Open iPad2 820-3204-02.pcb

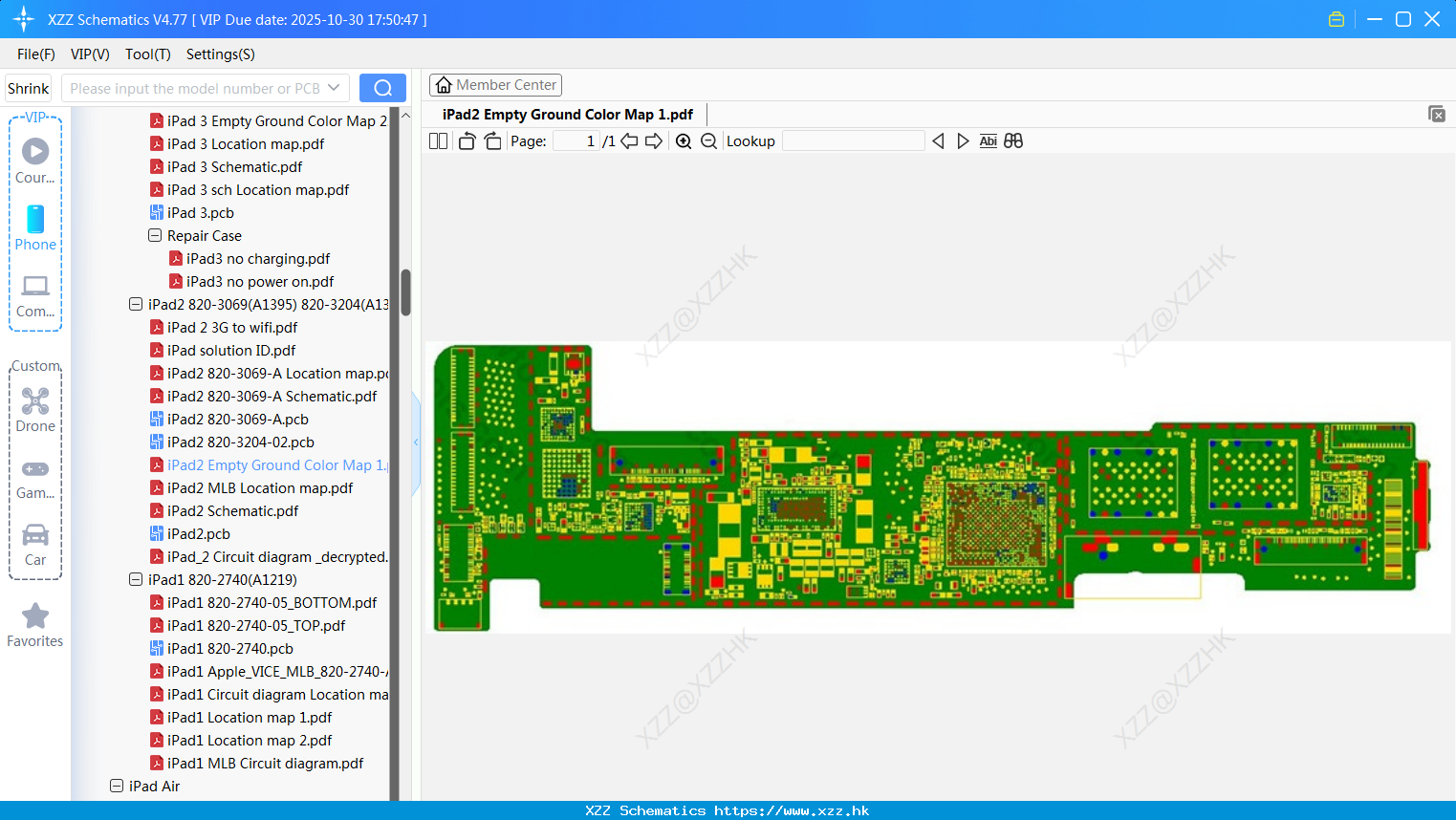[232, 442]
